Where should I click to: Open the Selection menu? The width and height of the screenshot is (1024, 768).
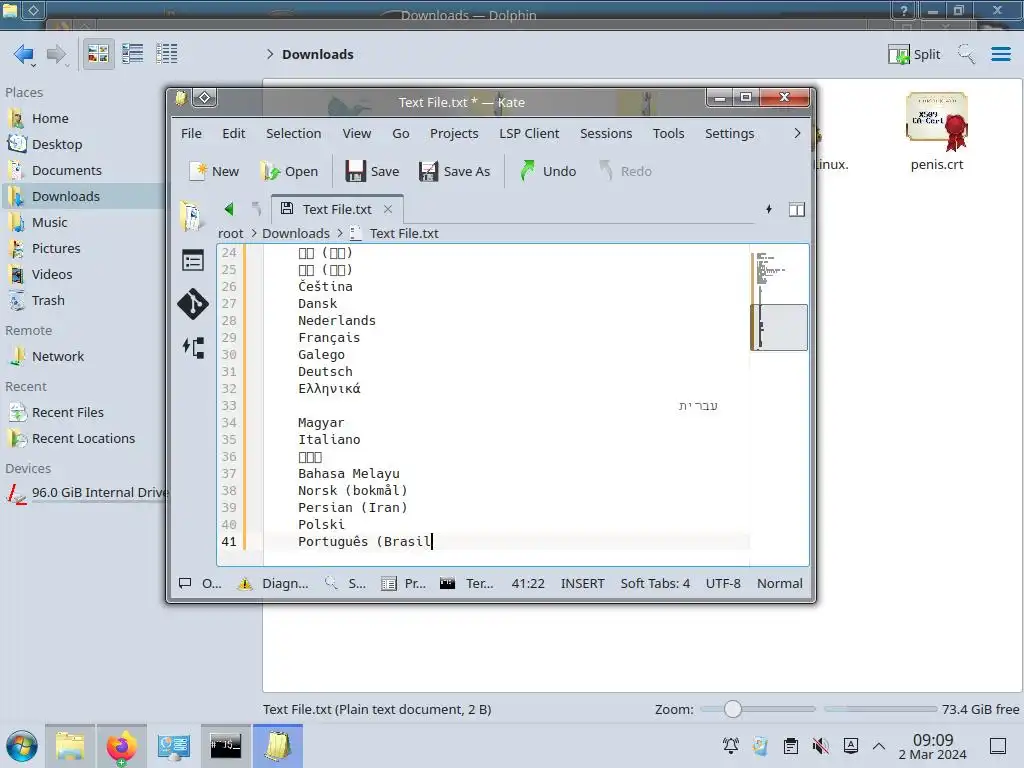coord(293,133)
